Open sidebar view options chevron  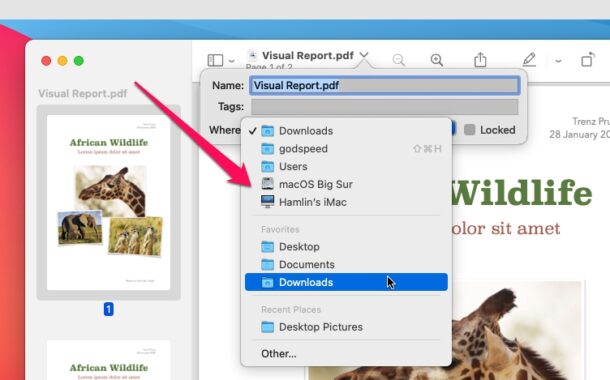pos(231,61)
